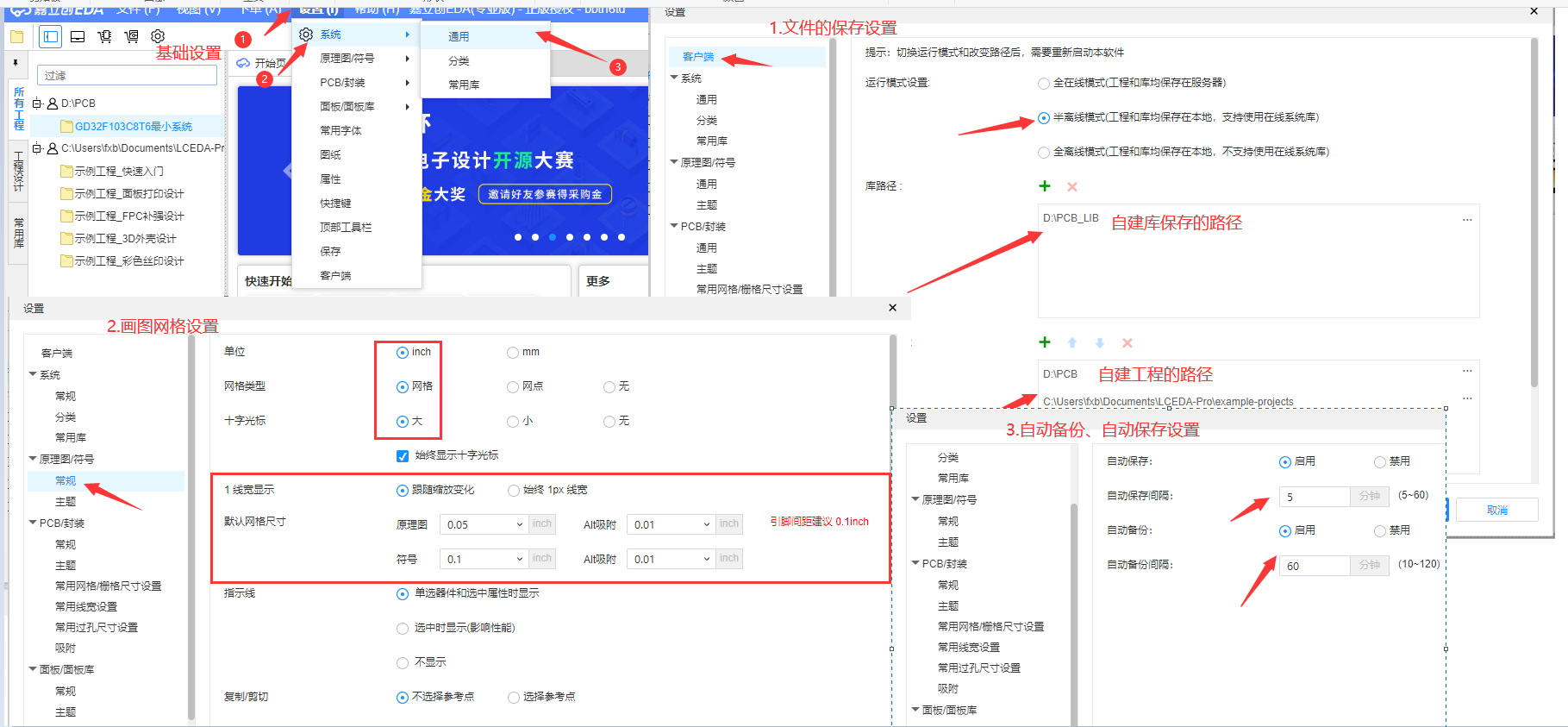This screenshot has width=1568, height=727.
Task: Select 全在线模式 run mode radio
Action: click(x=1044, y=84)
